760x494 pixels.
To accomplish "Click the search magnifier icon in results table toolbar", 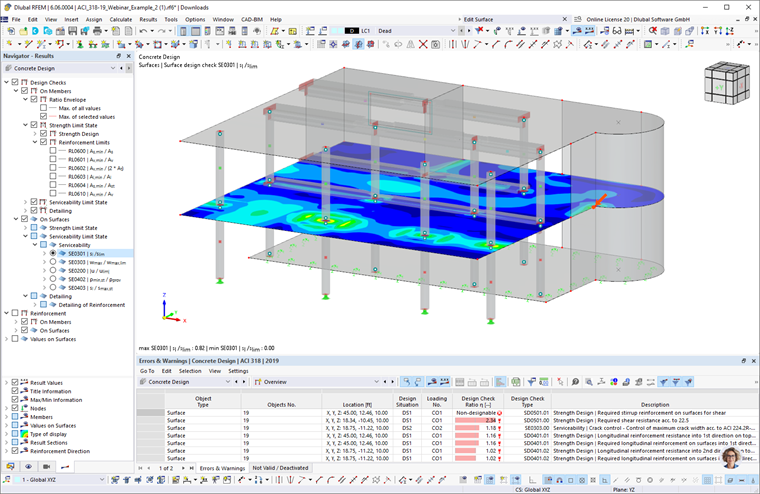I will [575, 382].
